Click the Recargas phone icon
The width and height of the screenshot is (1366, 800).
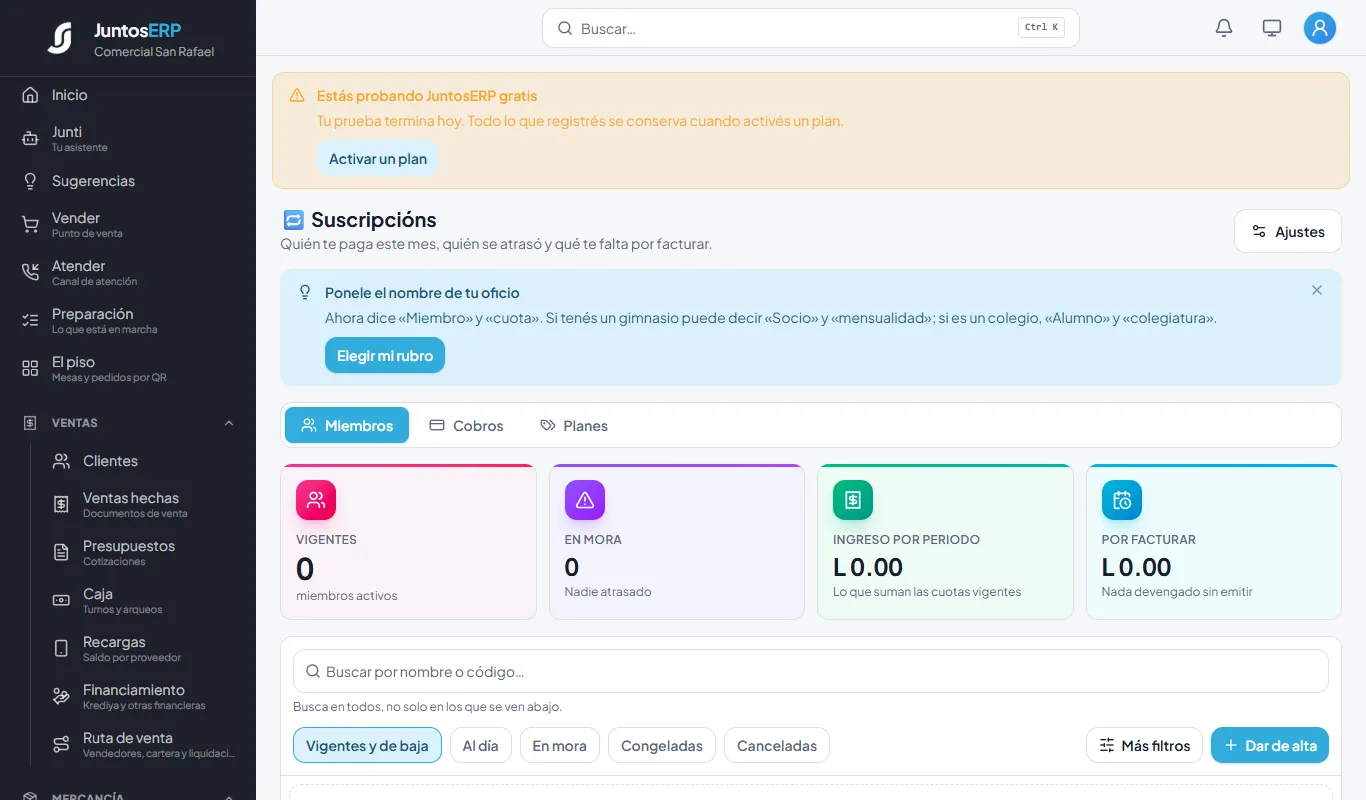tap(61, 649)
